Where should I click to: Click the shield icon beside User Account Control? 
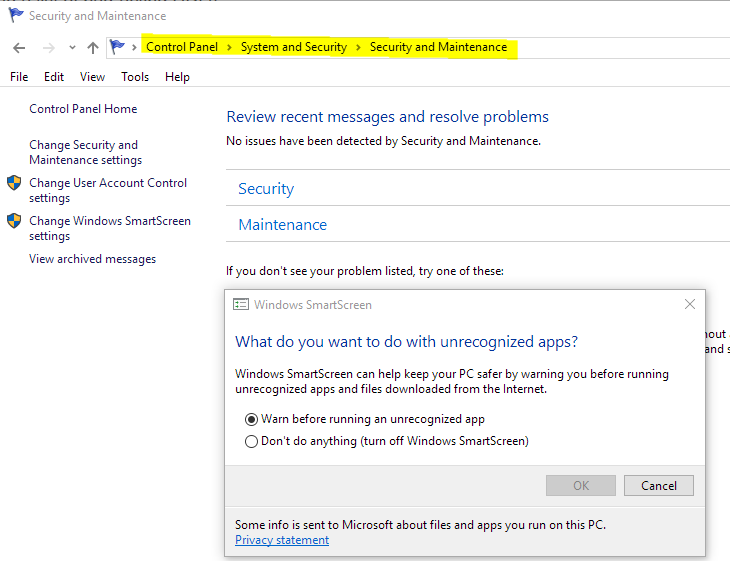click(x=14, y=183)
